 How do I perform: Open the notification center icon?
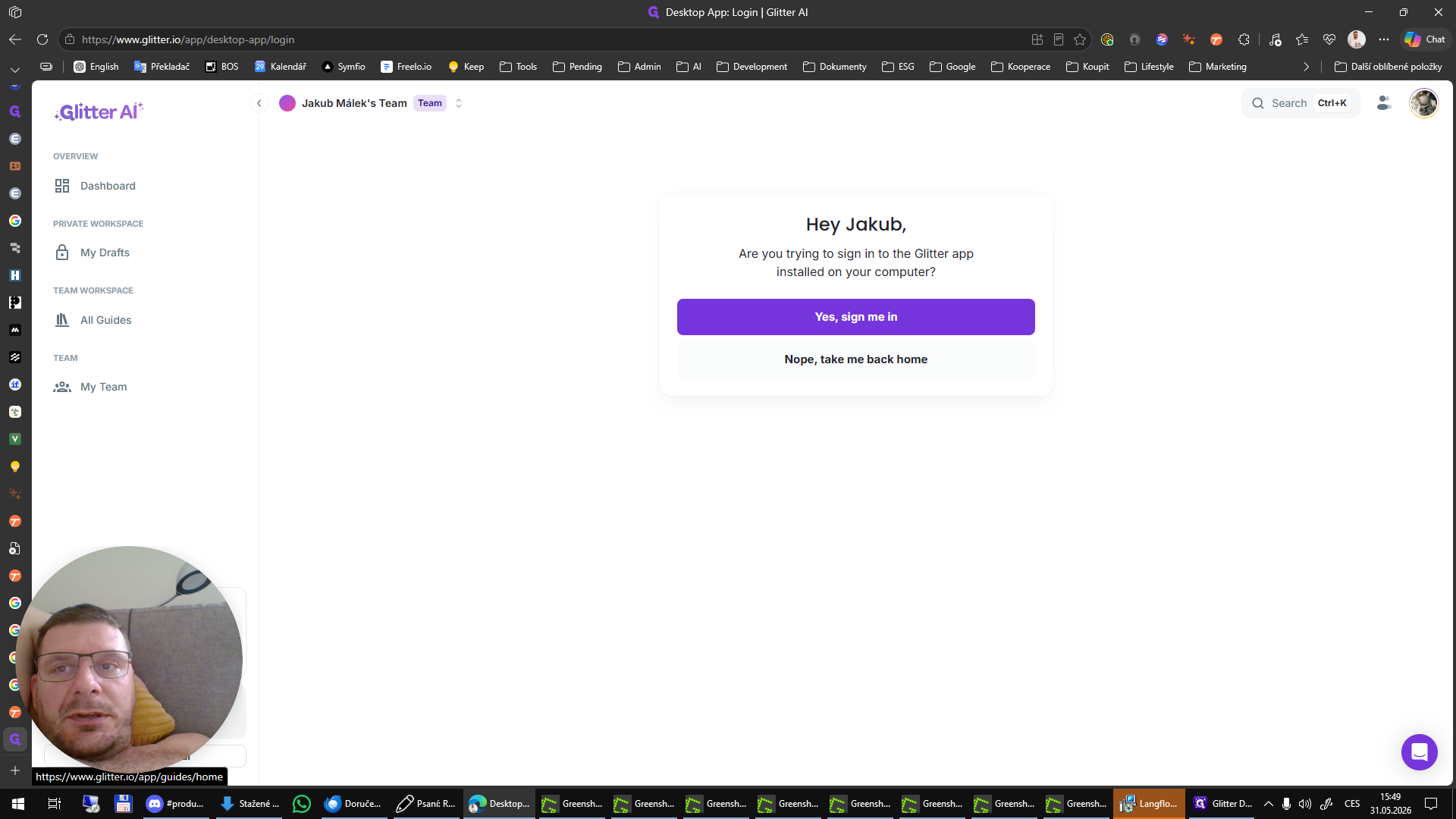pyautogui.click(x=1431, y=804)
